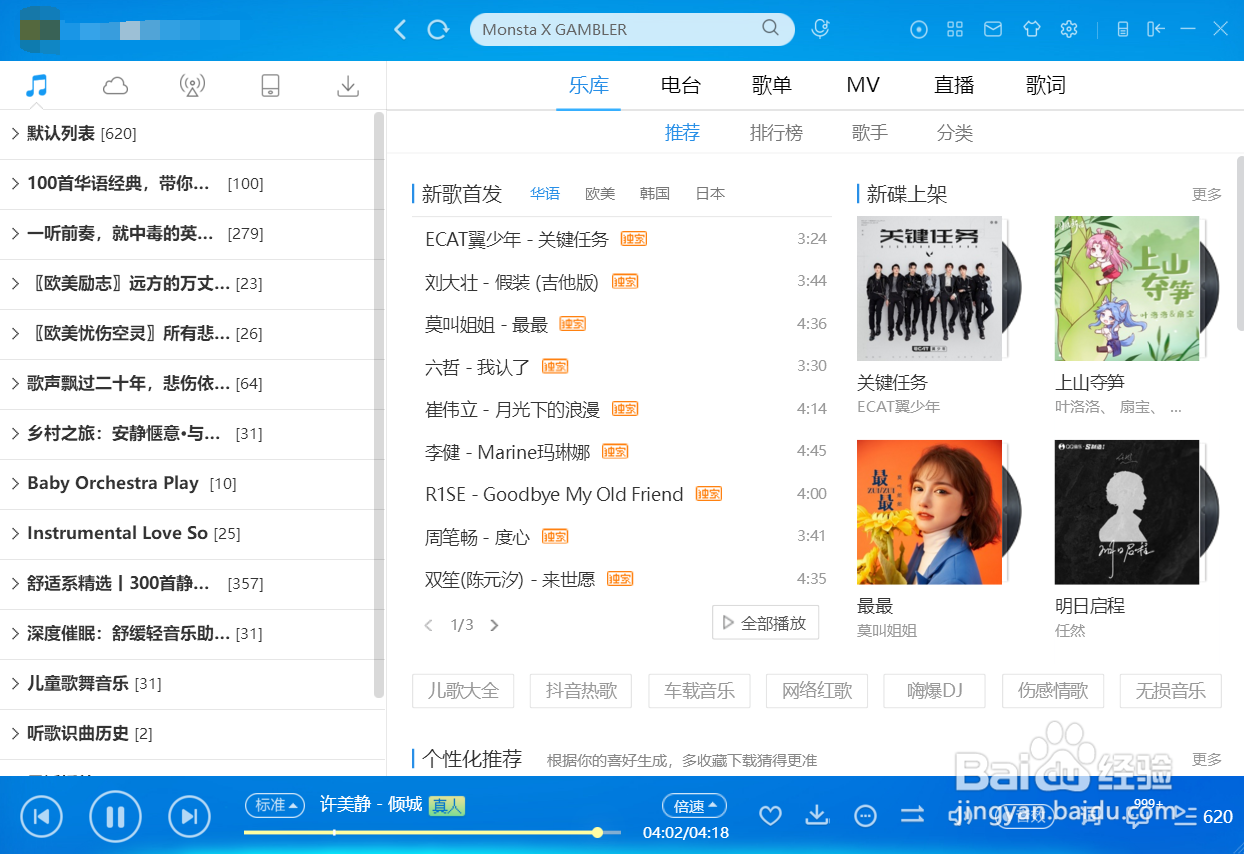The width and height of the screenshot is (1244, 854).
Task: Go back with the left arrow
Action: (x=400, y=29)
